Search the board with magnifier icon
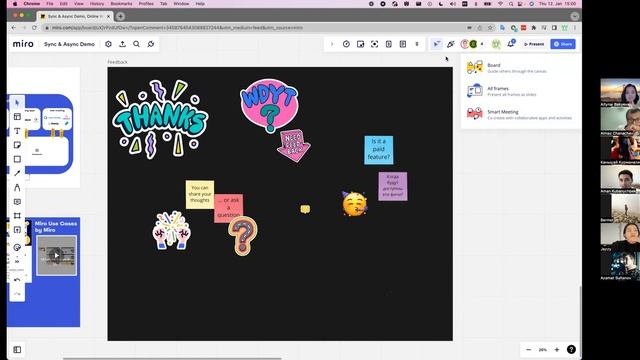Image resolution: width=640 pixels, height=360 pixels. click(136, 44)
